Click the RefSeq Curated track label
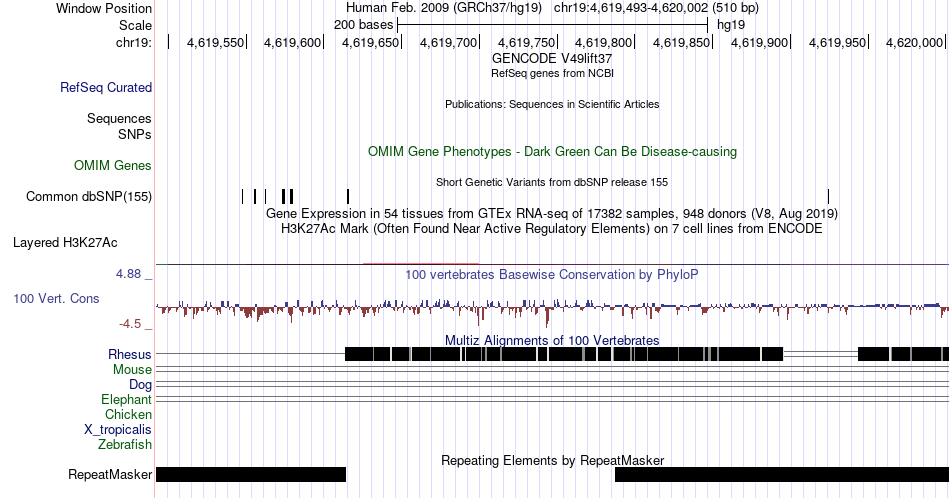The width and height of the screenshot is (950, 498). 106,87
